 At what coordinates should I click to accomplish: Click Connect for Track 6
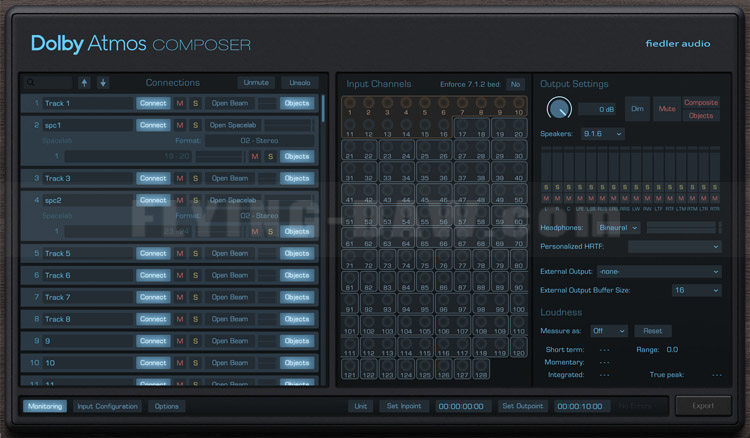tap(153, 275)
